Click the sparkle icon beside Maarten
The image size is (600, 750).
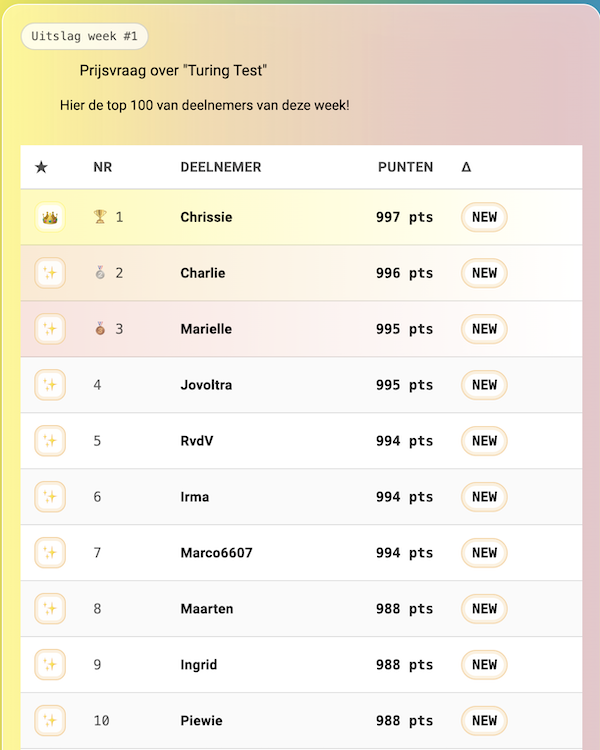coord(50,609)
